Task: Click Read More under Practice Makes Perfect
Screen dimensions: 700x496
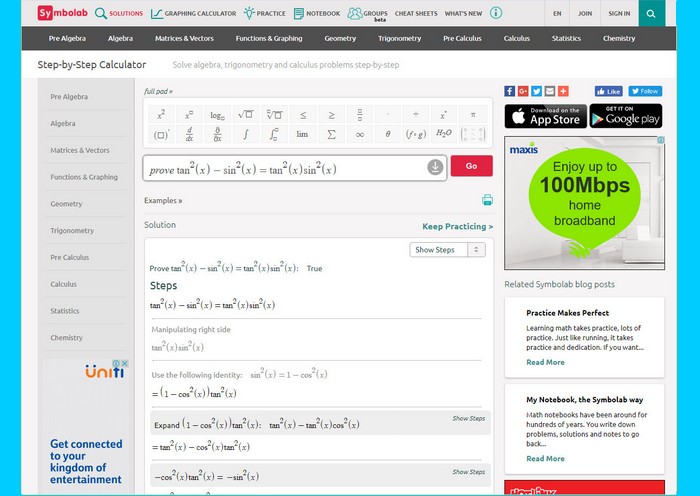Action: pyautogui.click(x=545, y=362)
